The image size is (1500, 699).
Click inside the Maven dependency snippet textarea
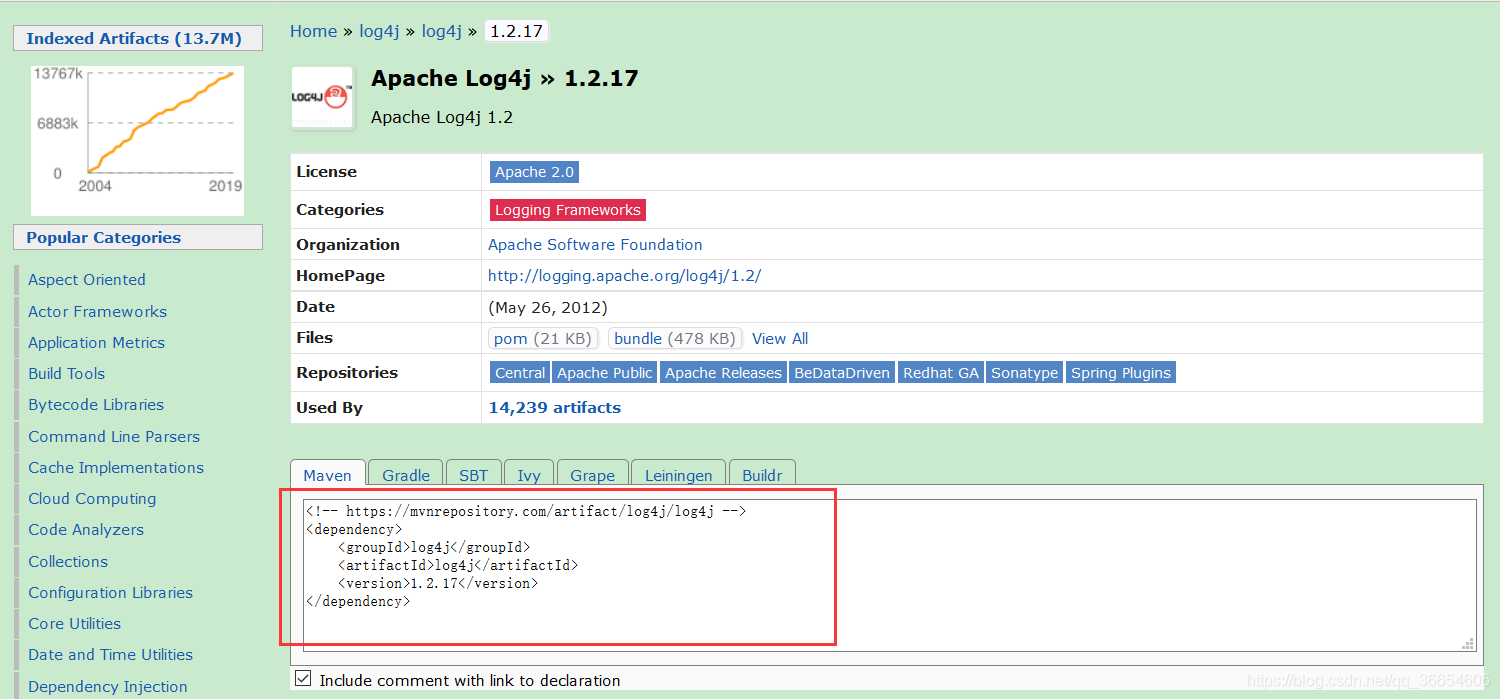890,575
